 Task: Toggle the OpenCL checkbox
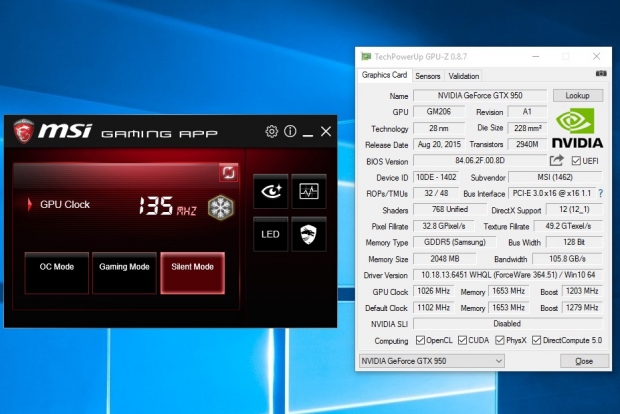click(x=420, y=340)
